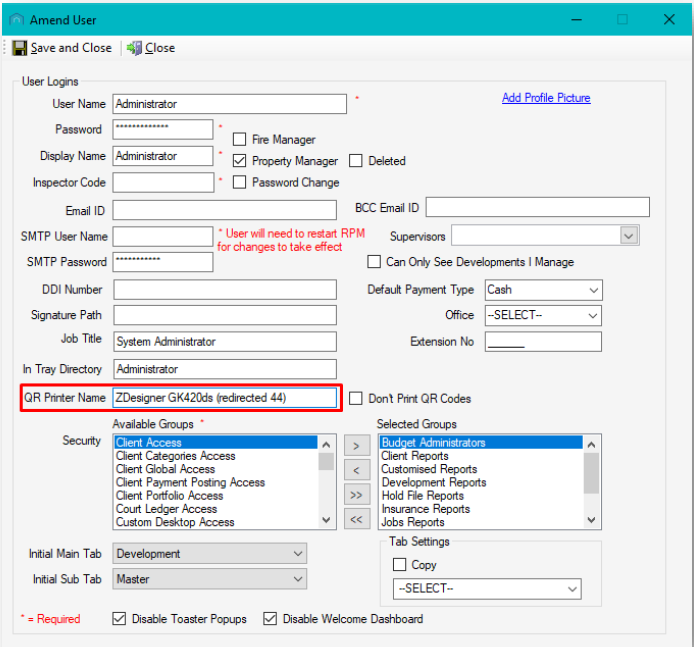Select Jobs Reports in Selected Groups
This screenshot has height=647, width=694.
pos(481,522)
